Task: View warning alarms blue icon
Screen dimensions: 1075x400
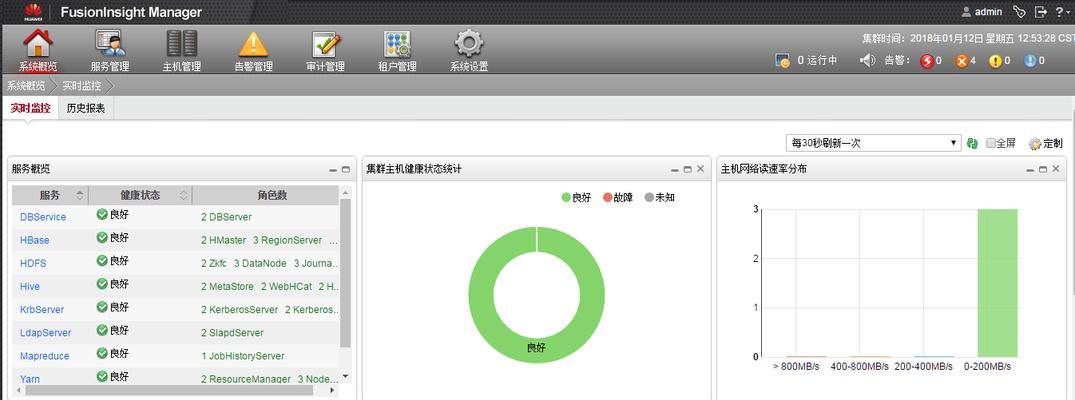Action: click(x=1030, y=61)
